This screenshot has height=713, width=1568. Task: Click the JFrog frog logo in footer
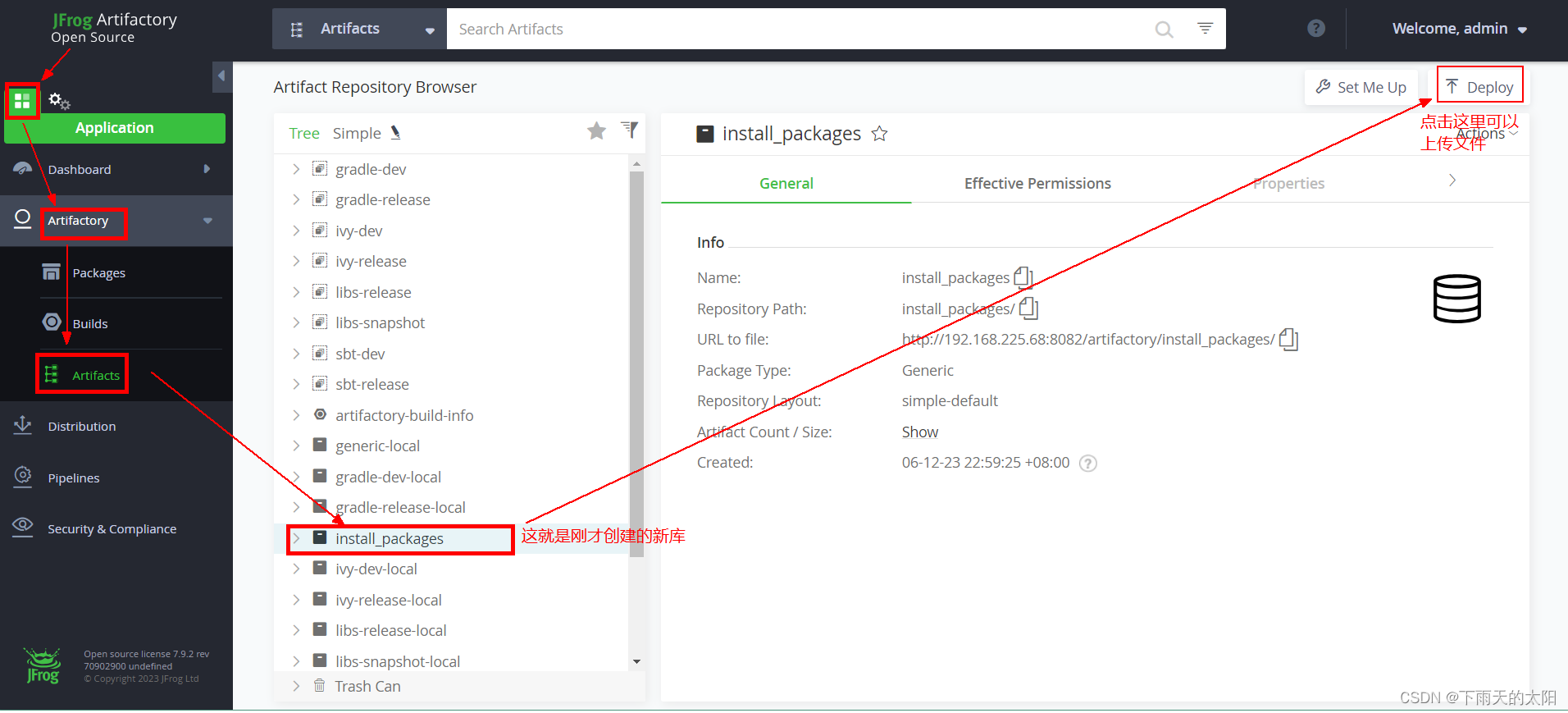pyautogui.click(x=43, y=665)
